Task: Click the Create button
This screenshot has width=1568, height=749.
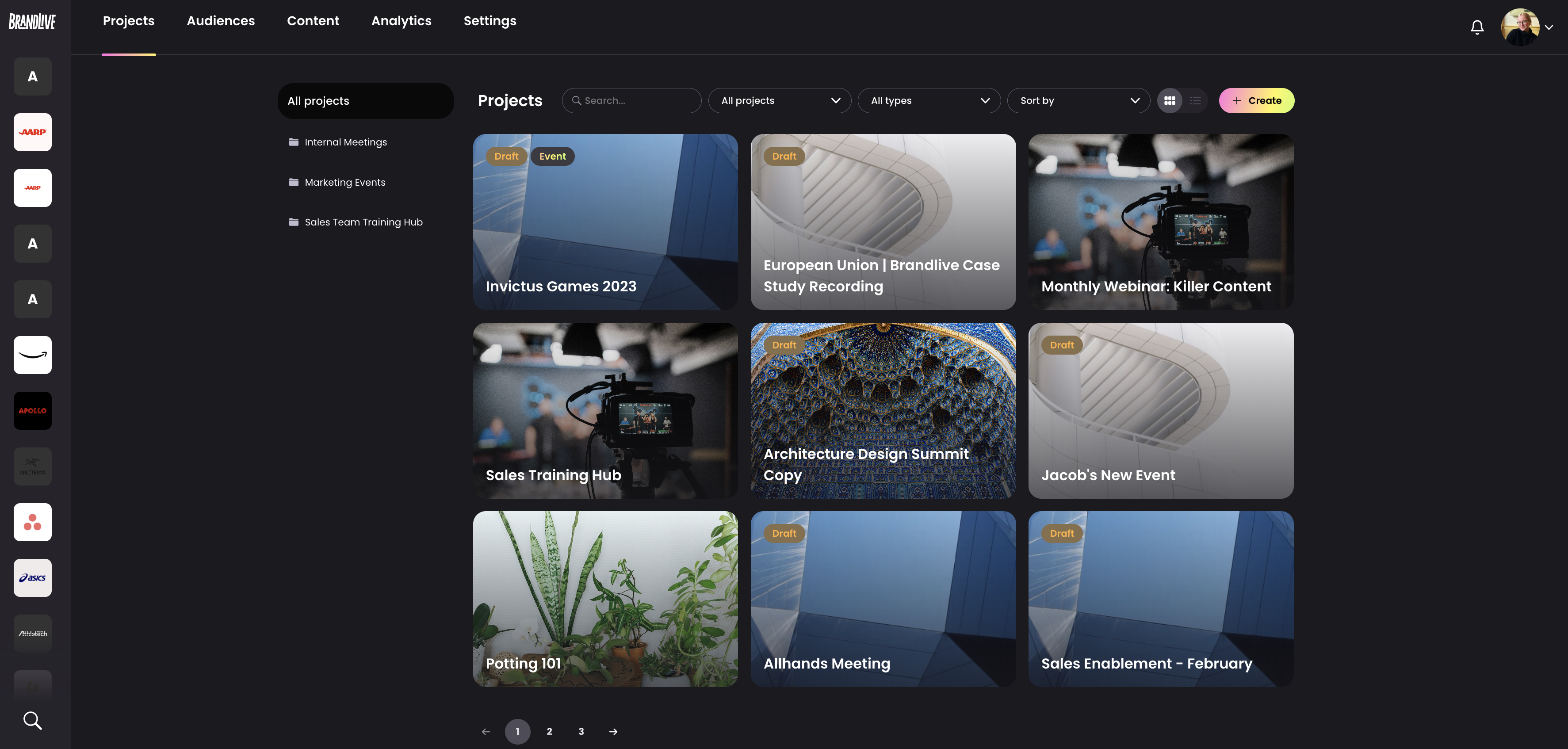Action: coord(1256,100)
